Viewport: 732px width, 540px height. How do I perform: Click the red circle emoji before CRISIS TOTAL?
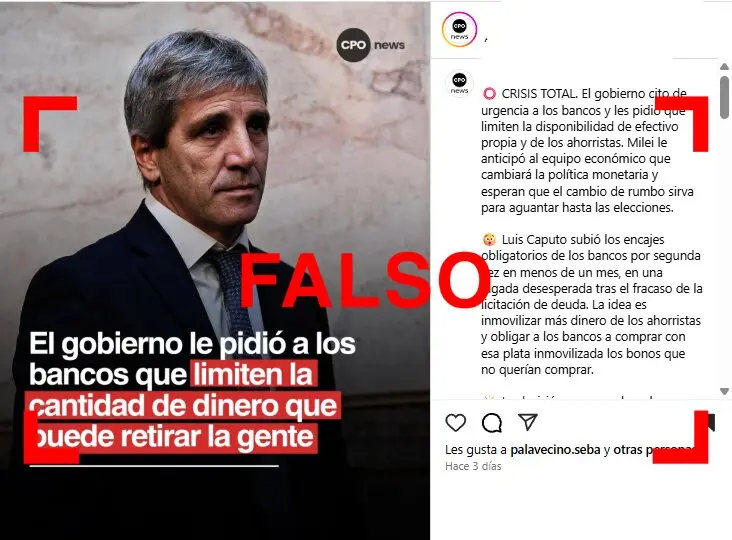(x=489, y=94)
